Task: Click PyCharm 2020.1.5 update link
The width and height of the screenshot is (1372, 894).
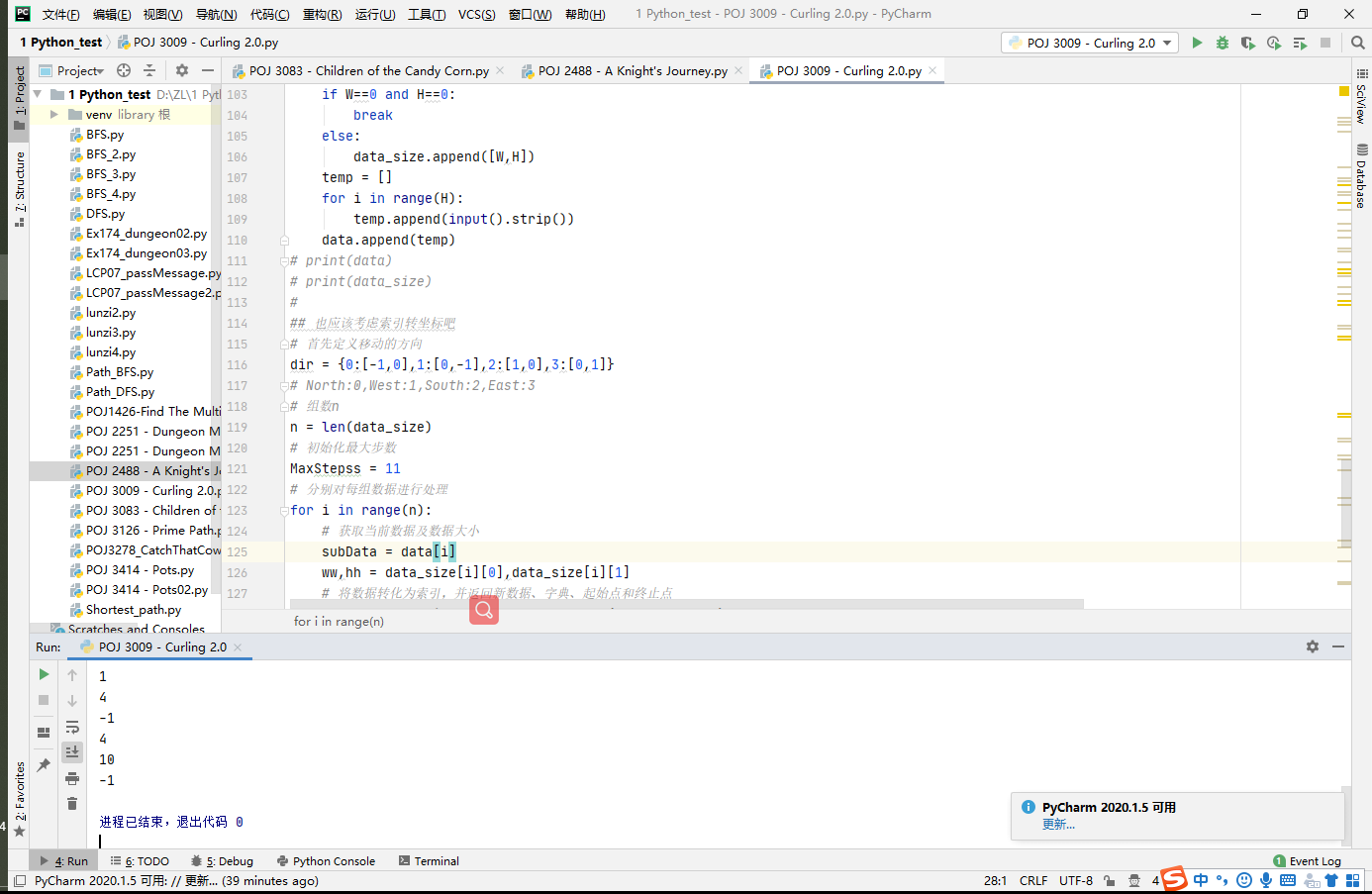Action: coord(1058,823)
